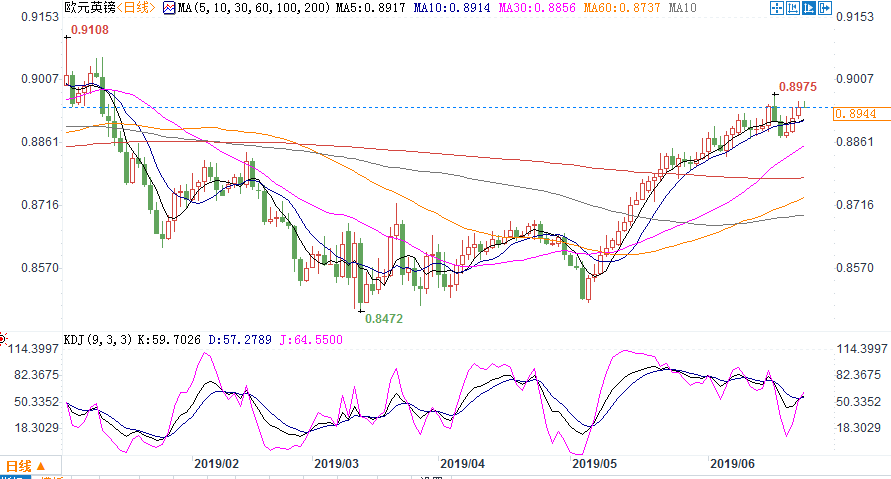Click the 0.8716 left axis price
The image size is (891, 479).
[40, 205]
